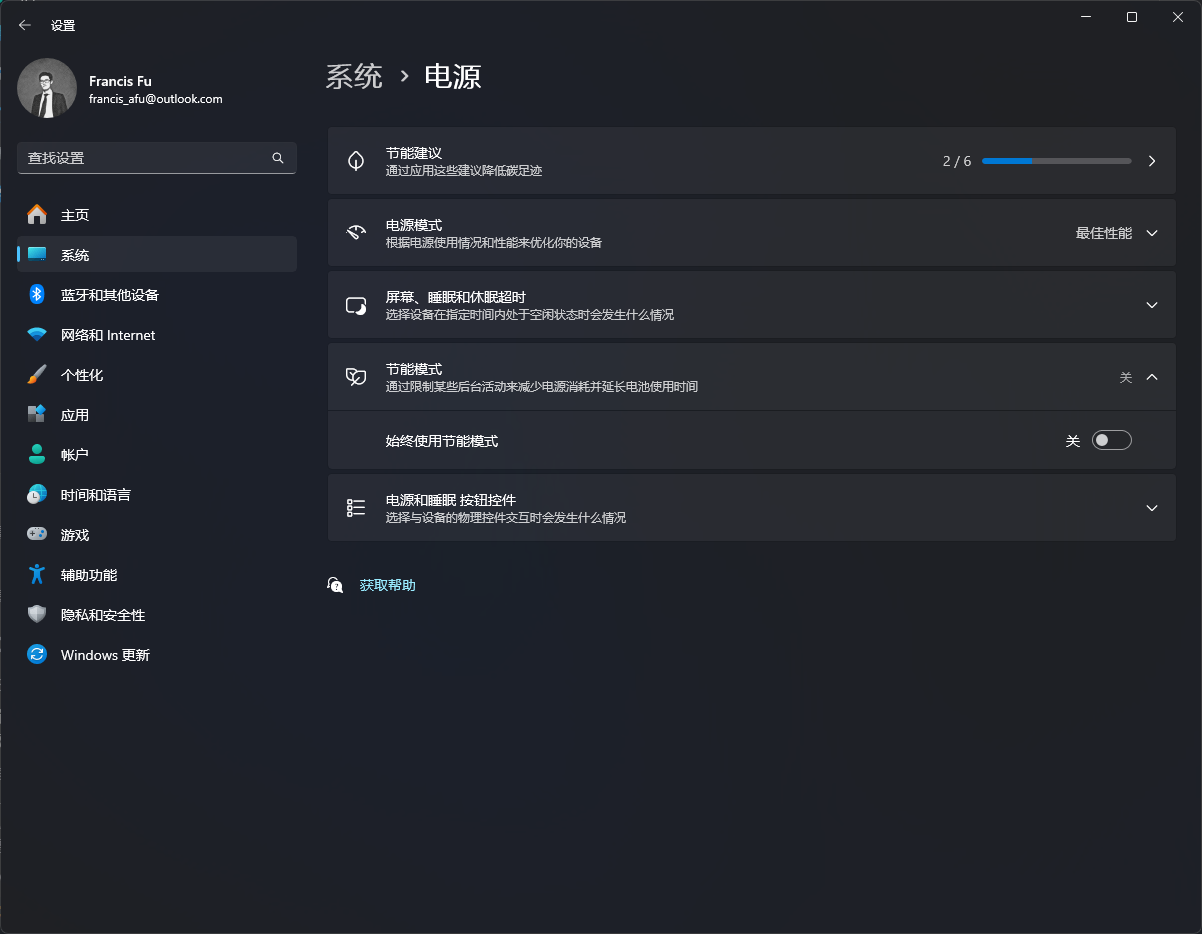Enable 始终使用节能模式
Screen dimensions: 1202x934
click(1111, 440)
